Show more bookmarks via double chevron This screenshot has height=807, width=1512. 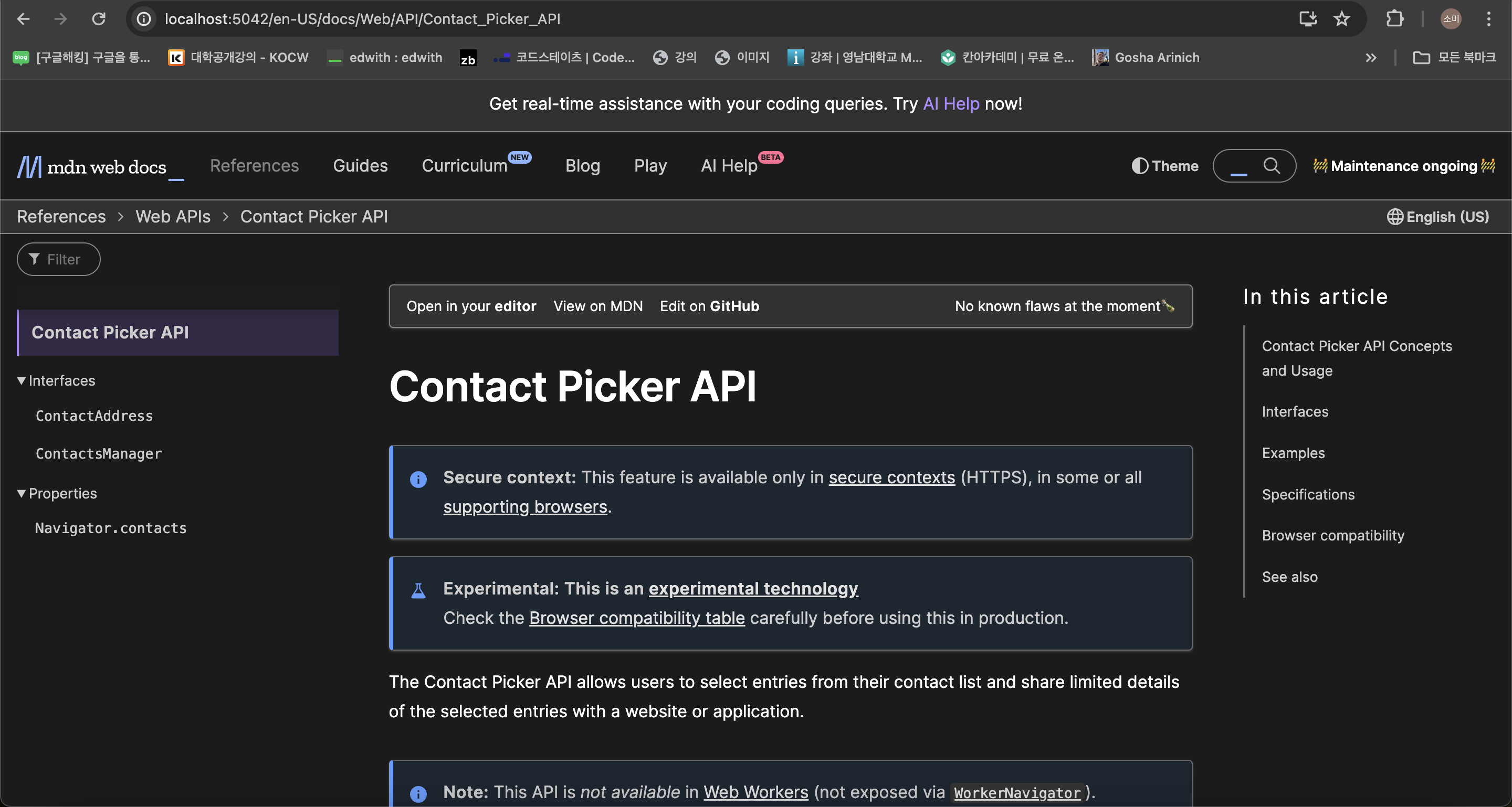1371,58
